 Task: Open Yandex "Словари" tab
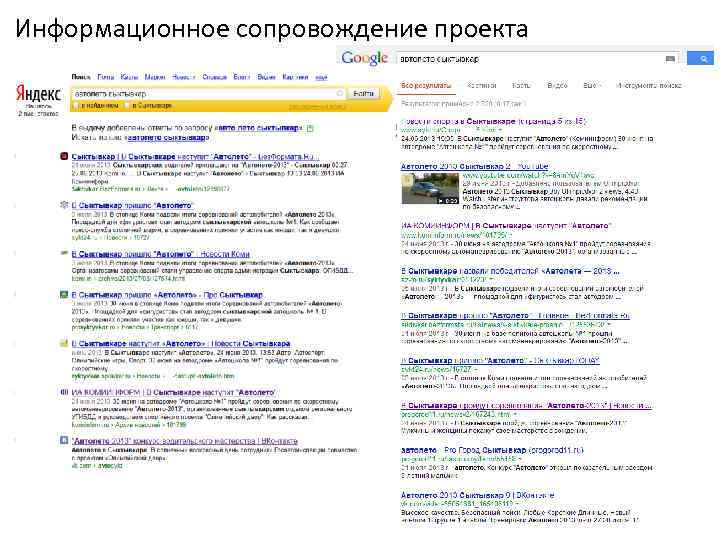tap(214, 77)
